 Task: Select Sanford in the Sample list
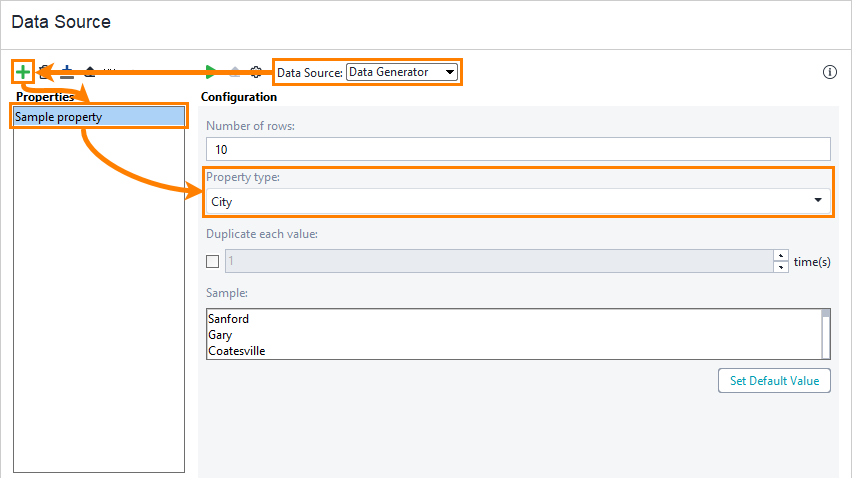click(229, 319)
